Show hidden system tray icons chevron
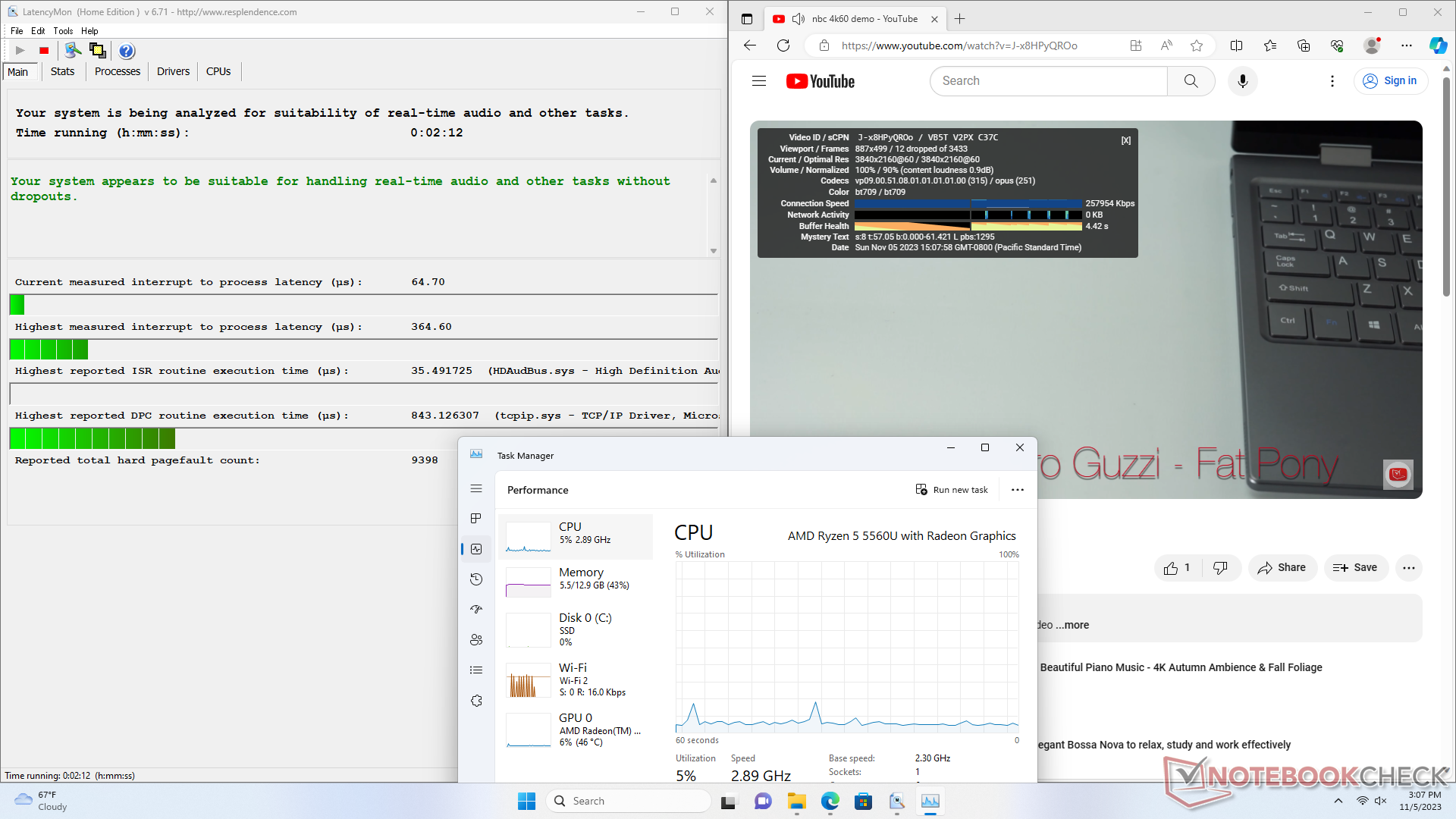This screenshot has width=1456, height=819. 1338,801
